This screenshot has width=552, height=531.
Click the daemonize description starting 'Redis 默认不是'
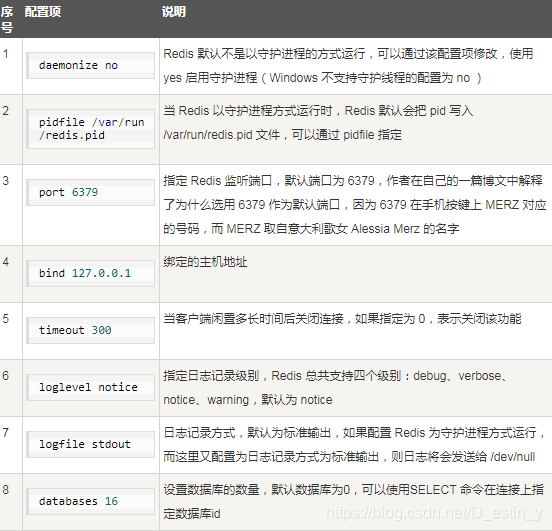pyautogui.click(x=348, y=66)
